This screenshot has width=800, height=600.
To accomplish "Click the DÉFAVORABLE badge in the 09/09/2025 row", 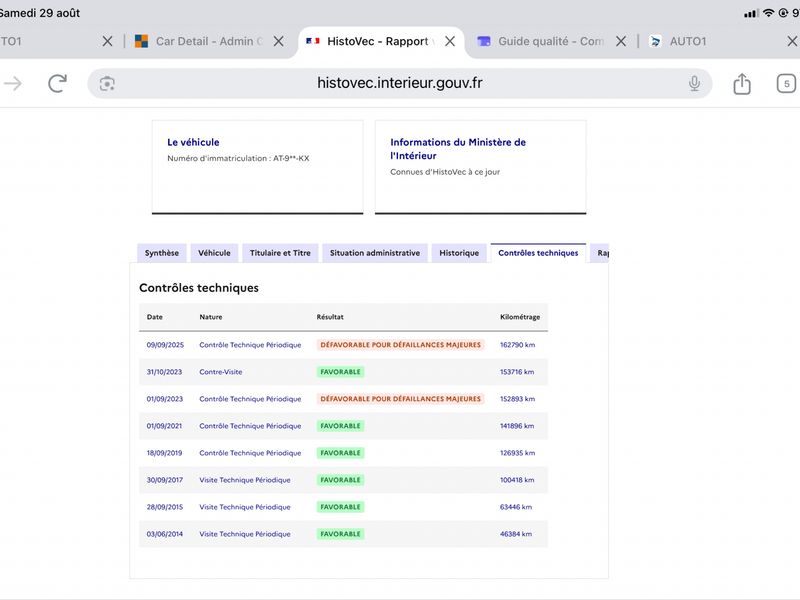I will pos(401,345).
